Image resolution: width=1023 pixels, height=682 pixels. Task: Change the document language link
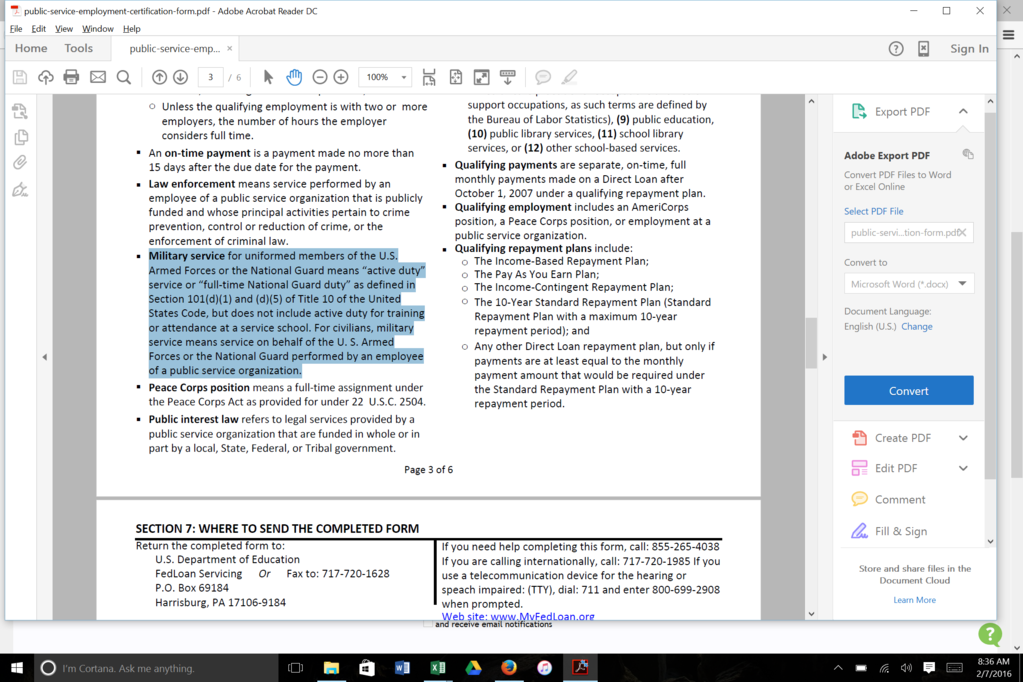click(x=917, y=326)
